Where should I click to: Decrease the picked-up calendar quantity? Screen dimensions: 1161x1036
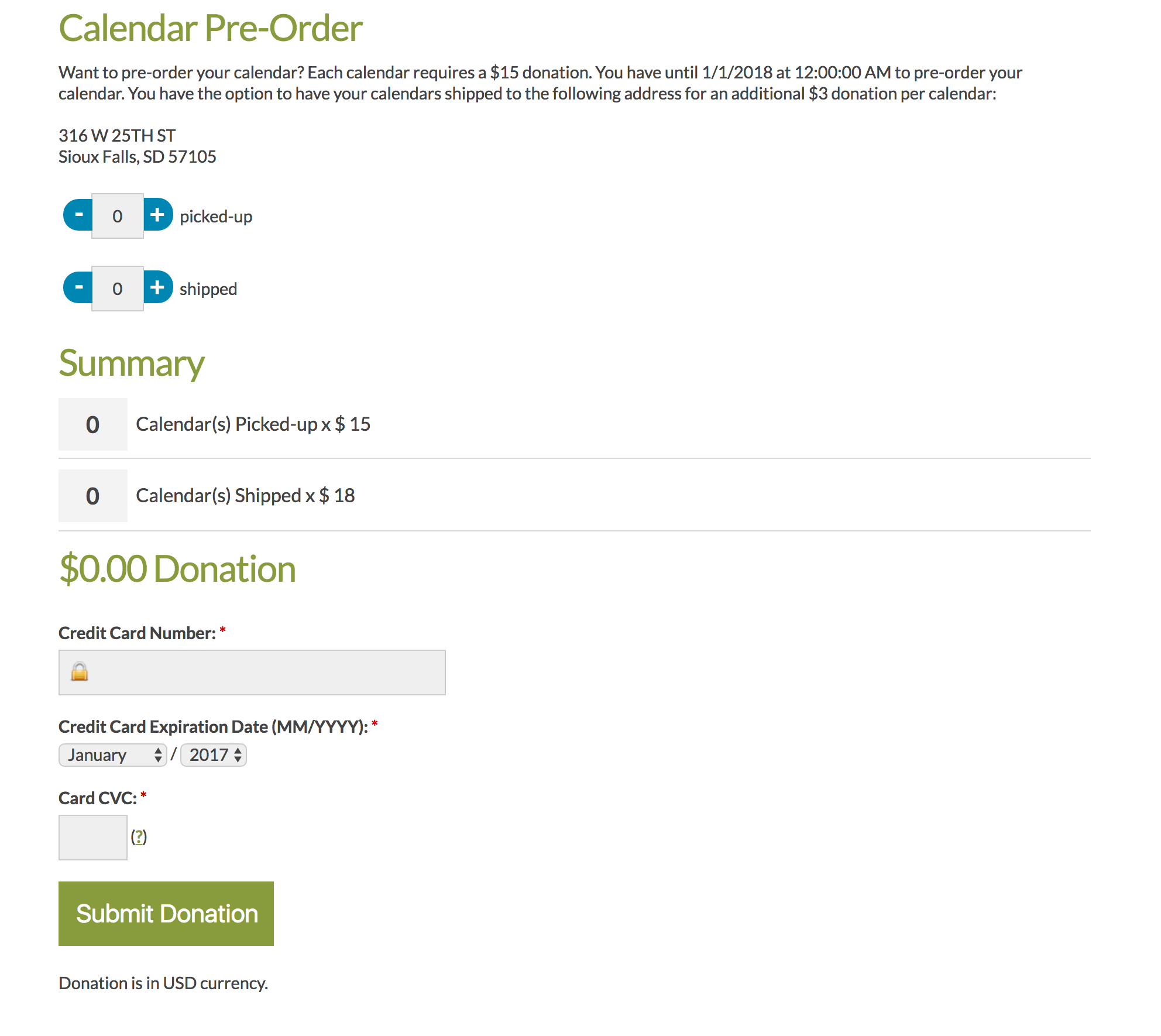tap(78, 215)
